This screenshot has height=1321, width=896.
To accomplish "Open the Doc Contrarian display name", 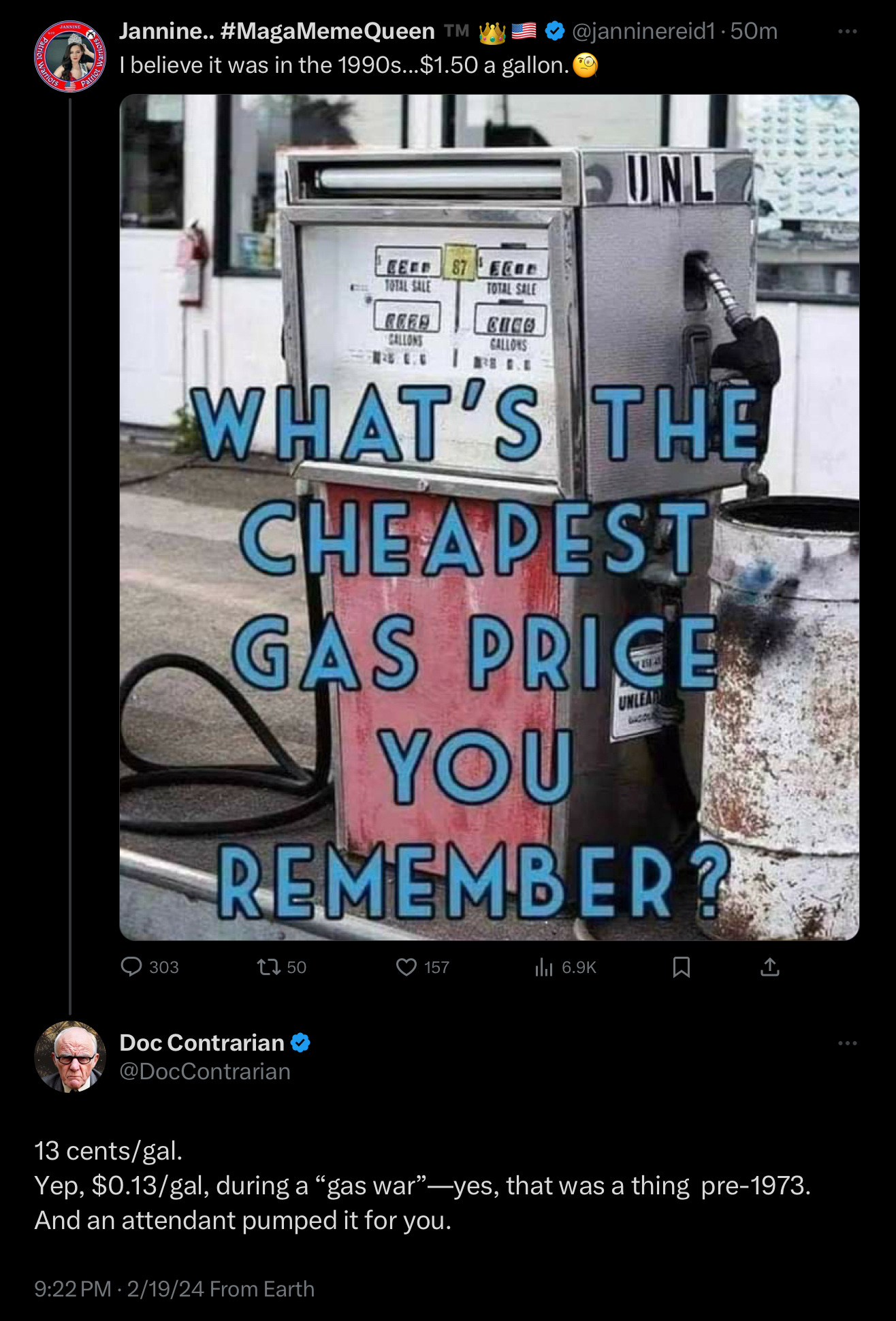I will click(x=202, y=1043).
